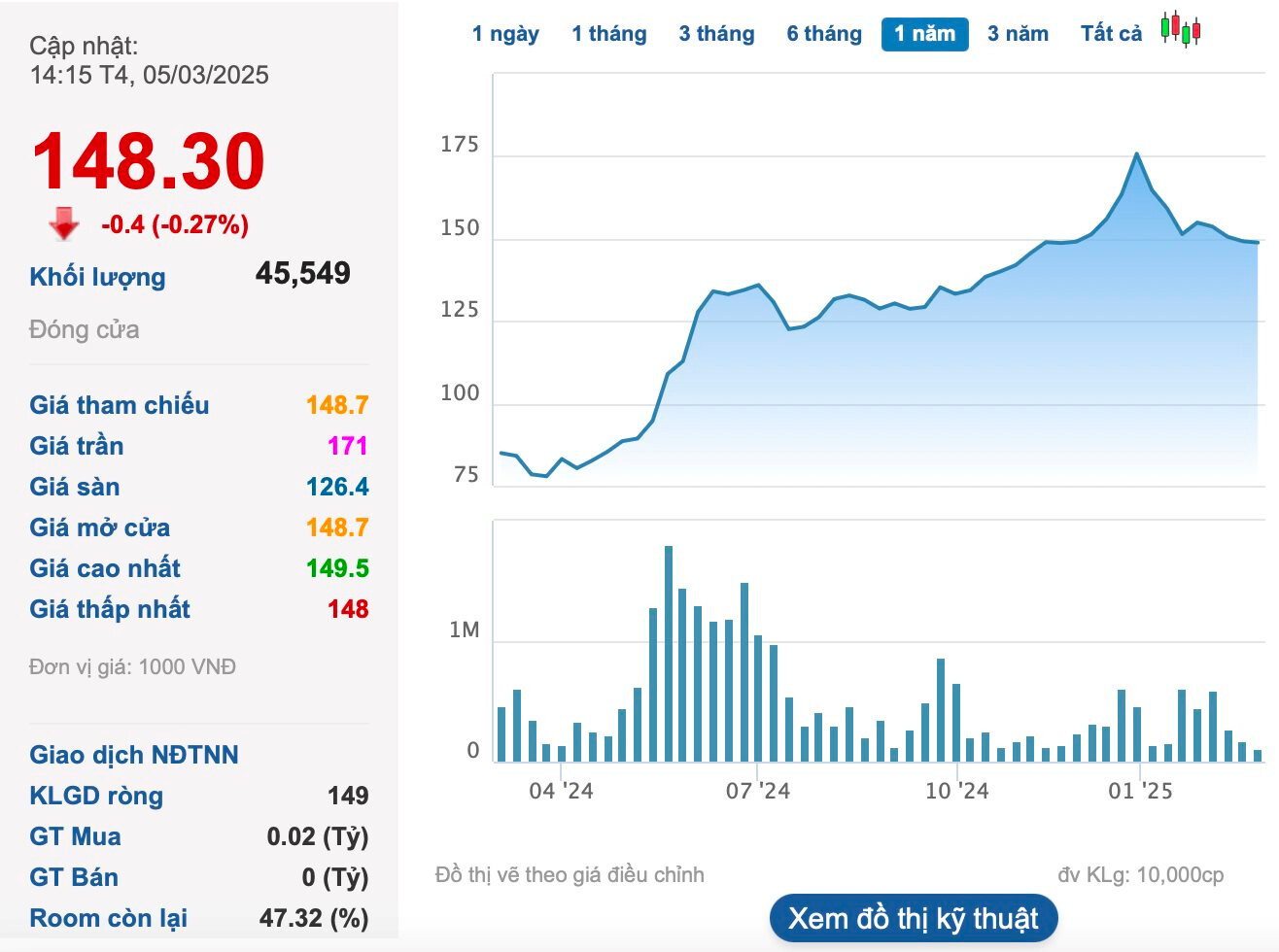Image resolution: width=1279 pixels, height=952 pixels.
Task: Click the 1M volume axis label
Action: tap(465, 630)
